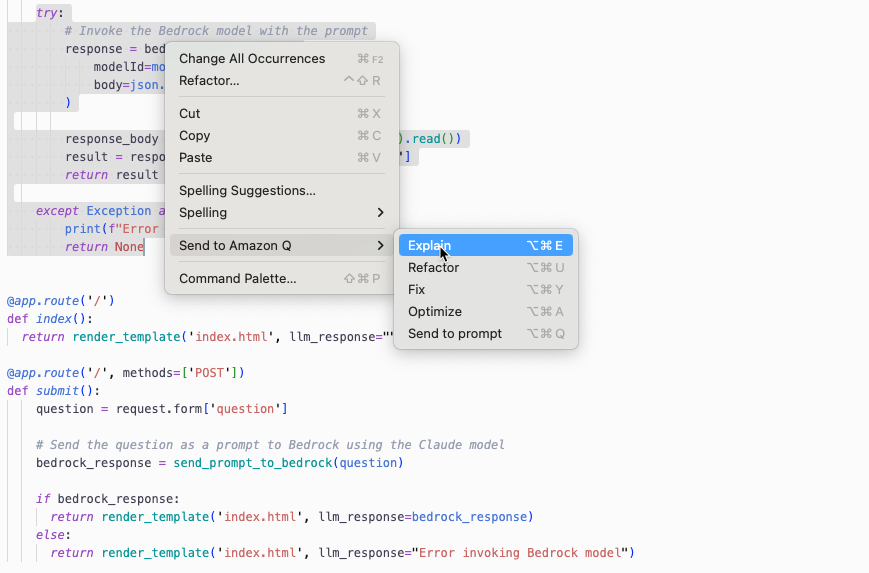Image resolution: width=869 pixels, height=573 pixels.
Task: Choose Refactor... in the main context menu
Action: (x=209, y=81)
